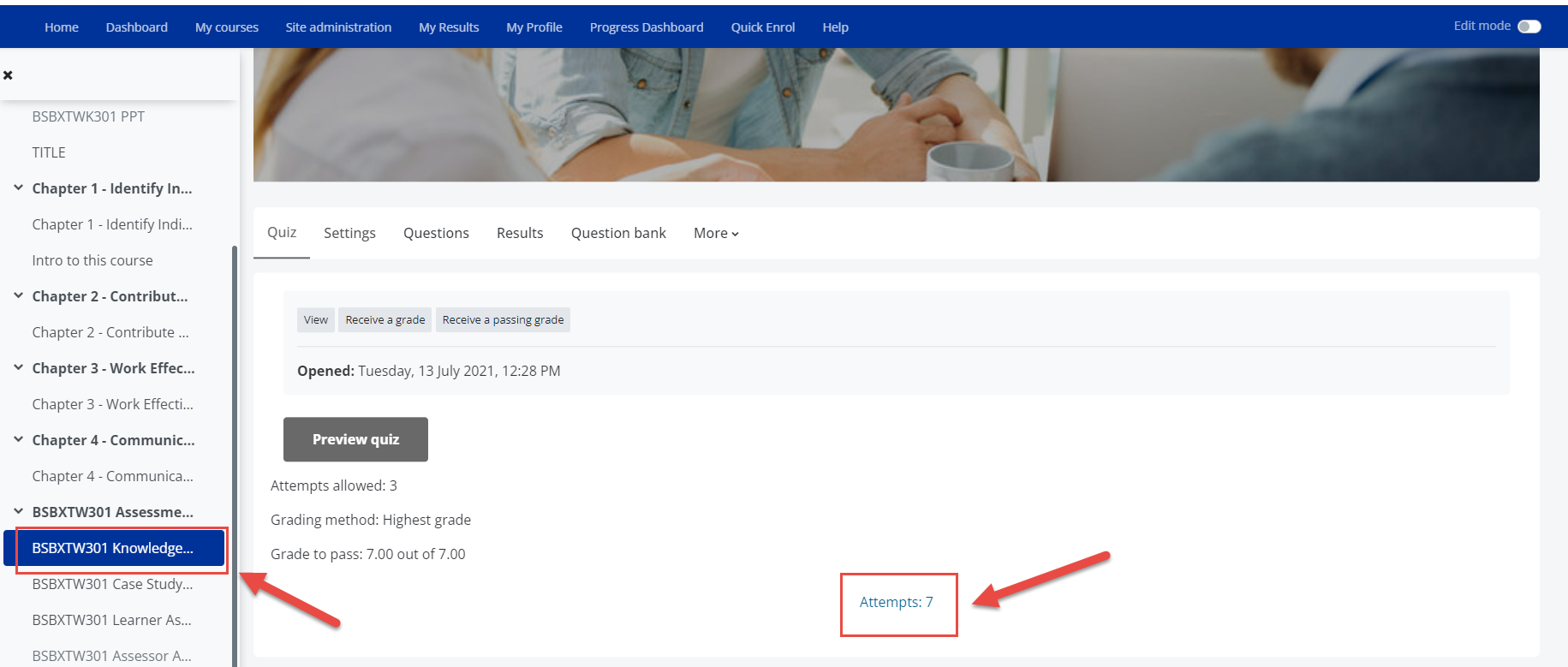Image resolution: width=1568 pixels, height=667 pixels.
Task: Click the Receive a grade badge
Action: click(x=385, y=320)
